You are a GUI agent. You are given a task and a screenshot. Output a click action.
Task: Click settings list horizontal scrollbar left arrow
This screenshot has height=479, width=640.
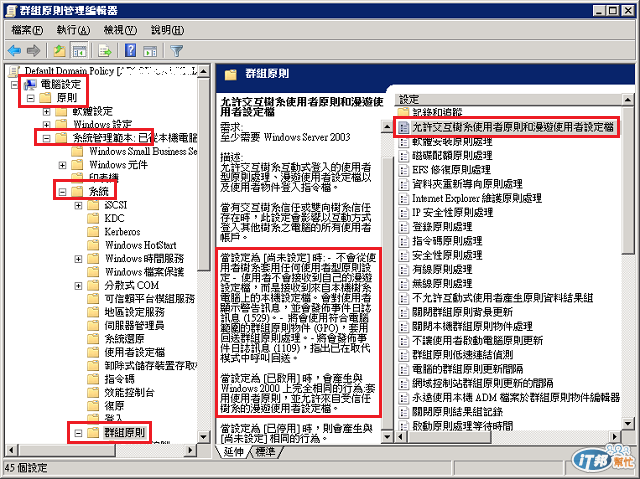coord(401,437)
